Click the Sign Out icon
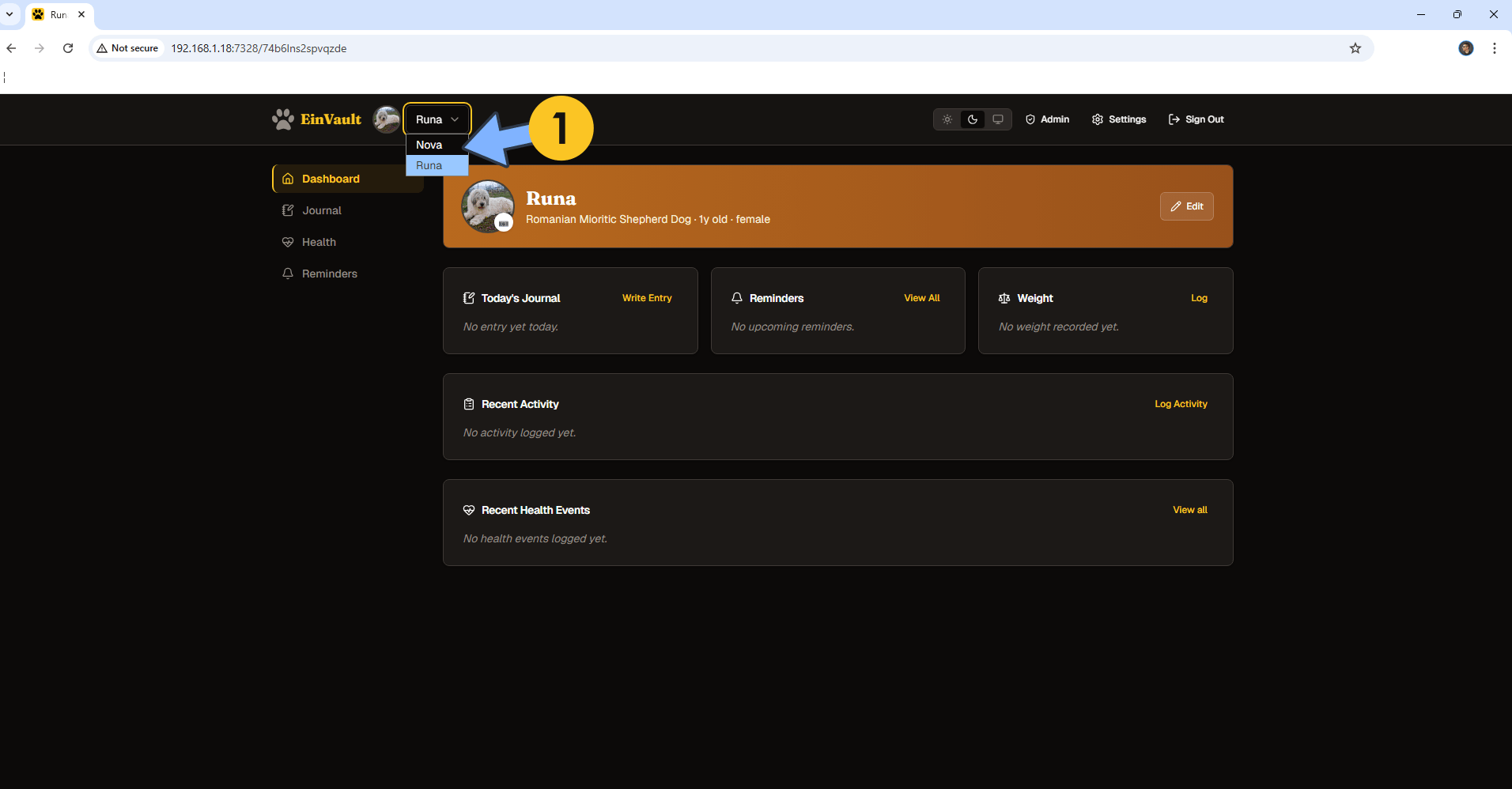Viewport: 1512px width, 789px height. pyautogui.click(x=1174, y=119)
